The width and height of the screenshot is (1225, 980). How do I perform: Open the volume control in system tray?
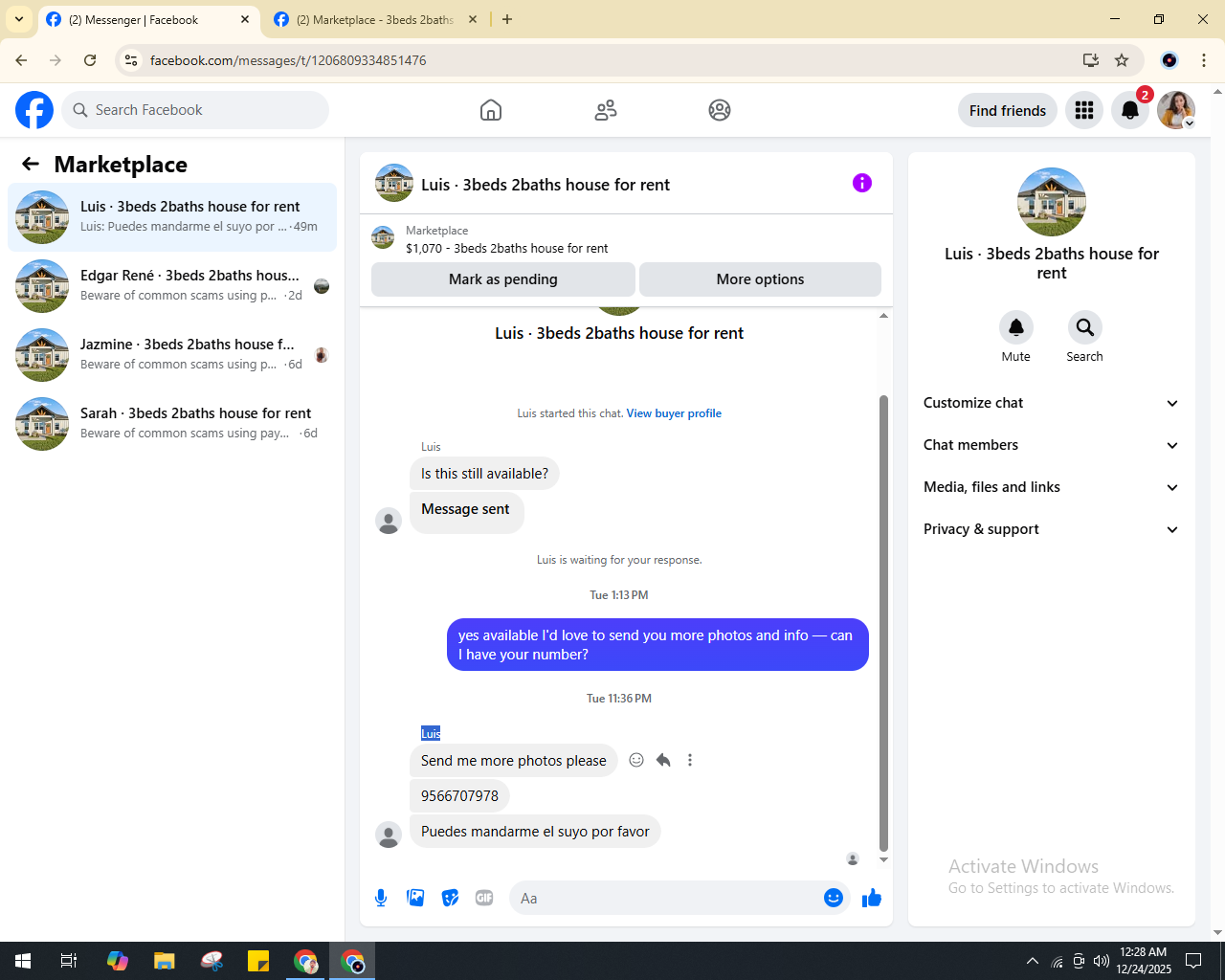(x=1102, y=961)
